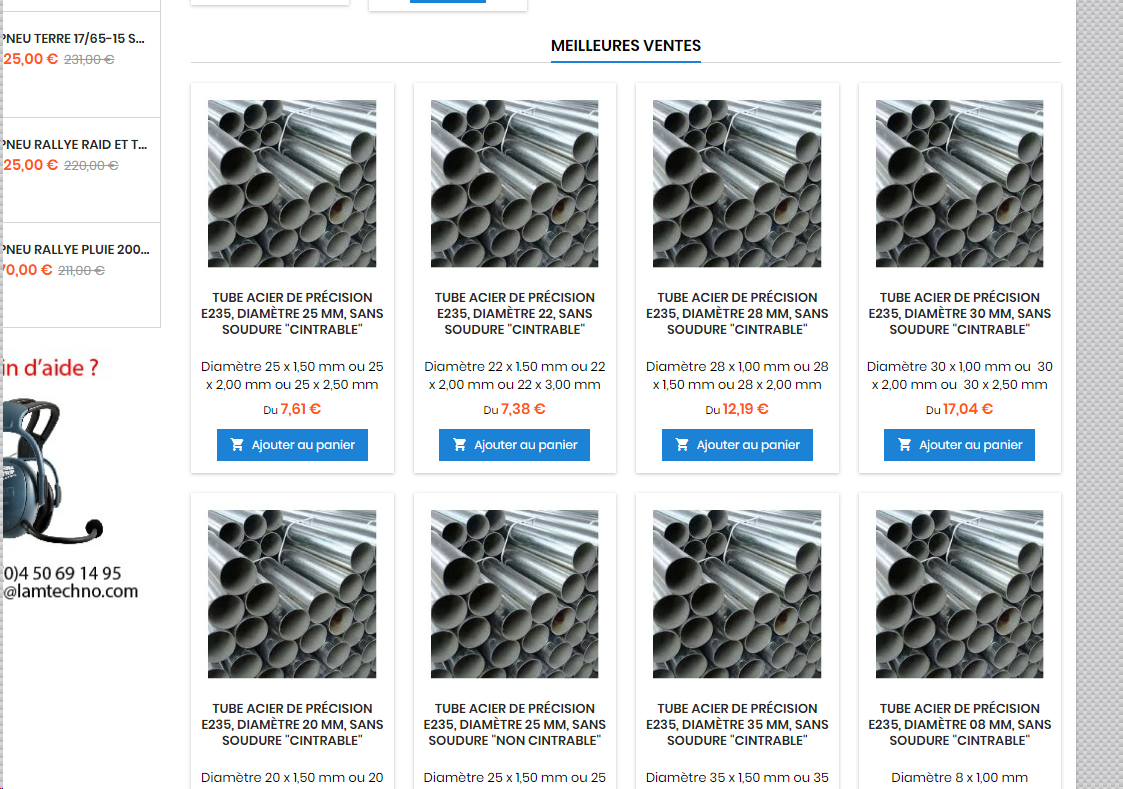1123x789 pixels.
Task: Open the Meilleures Ventes tab
Action: coord(626,46)
